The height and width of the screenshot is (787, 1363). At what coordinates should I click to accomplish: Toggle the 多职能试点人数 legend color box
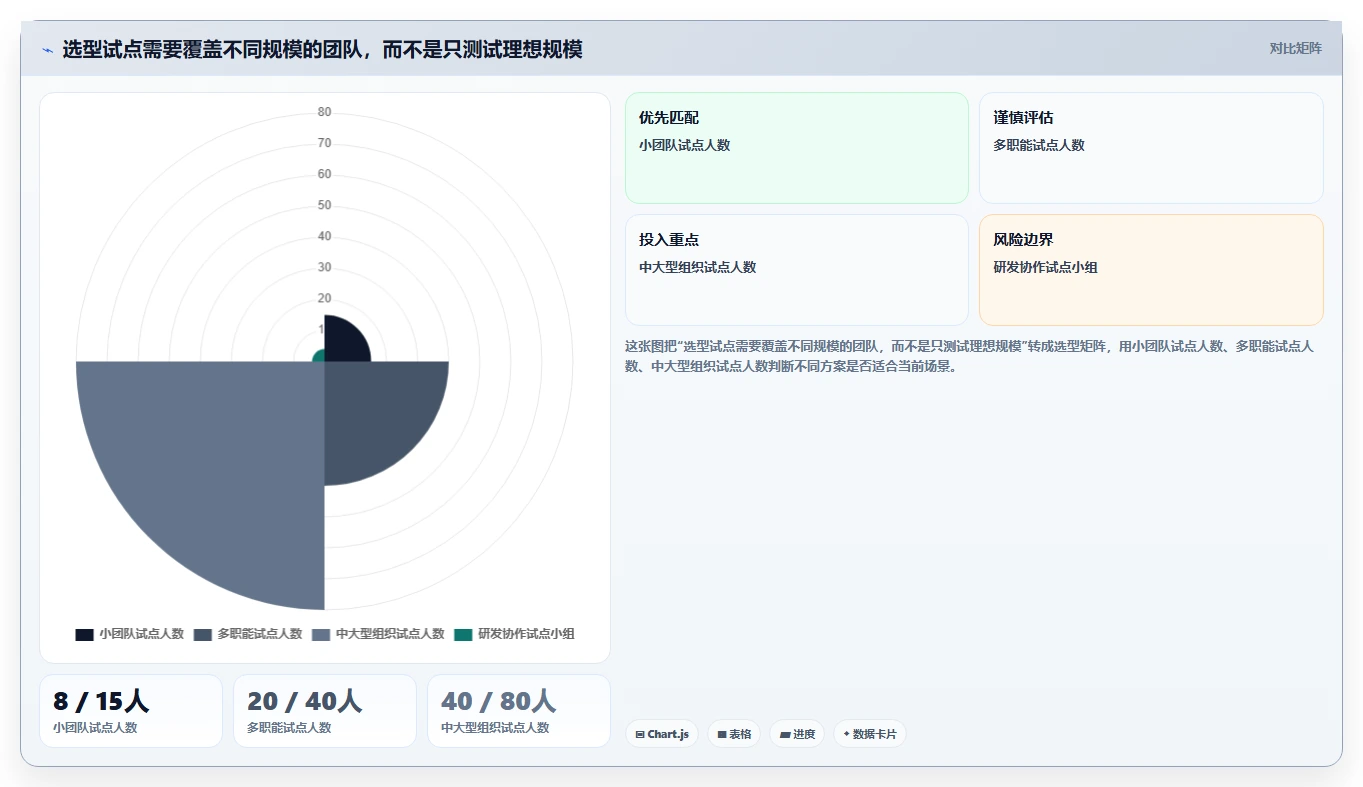coord(203,634)
